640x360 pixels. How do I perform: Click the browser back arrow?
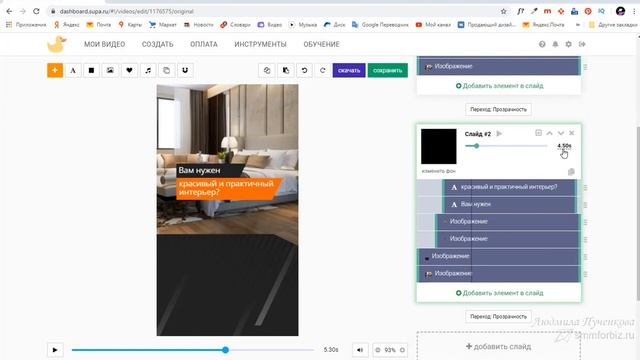(x=9, y=11)
